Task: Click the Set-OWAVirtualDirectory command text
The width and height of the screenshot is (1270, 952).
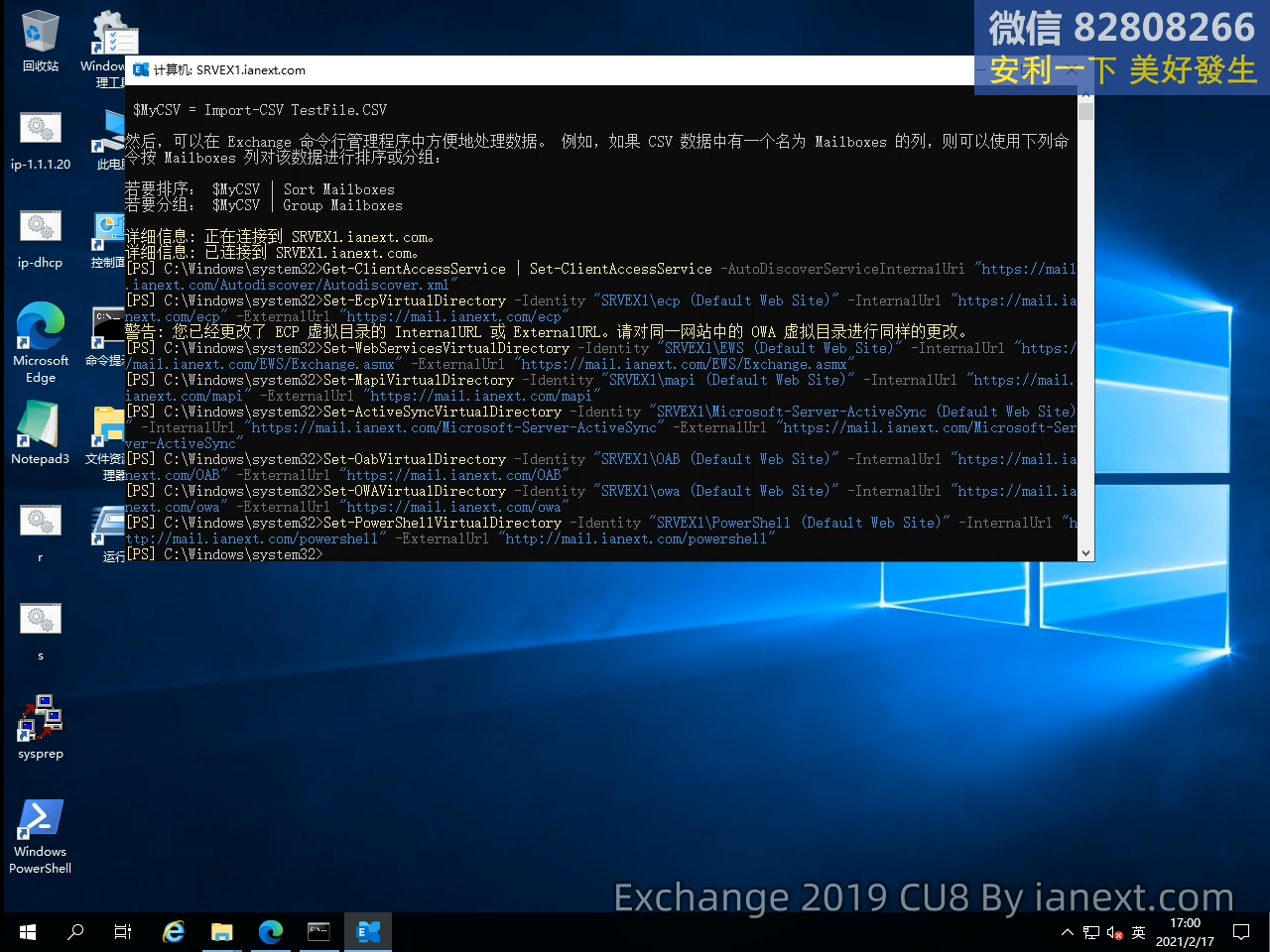Action: point(415,491)
